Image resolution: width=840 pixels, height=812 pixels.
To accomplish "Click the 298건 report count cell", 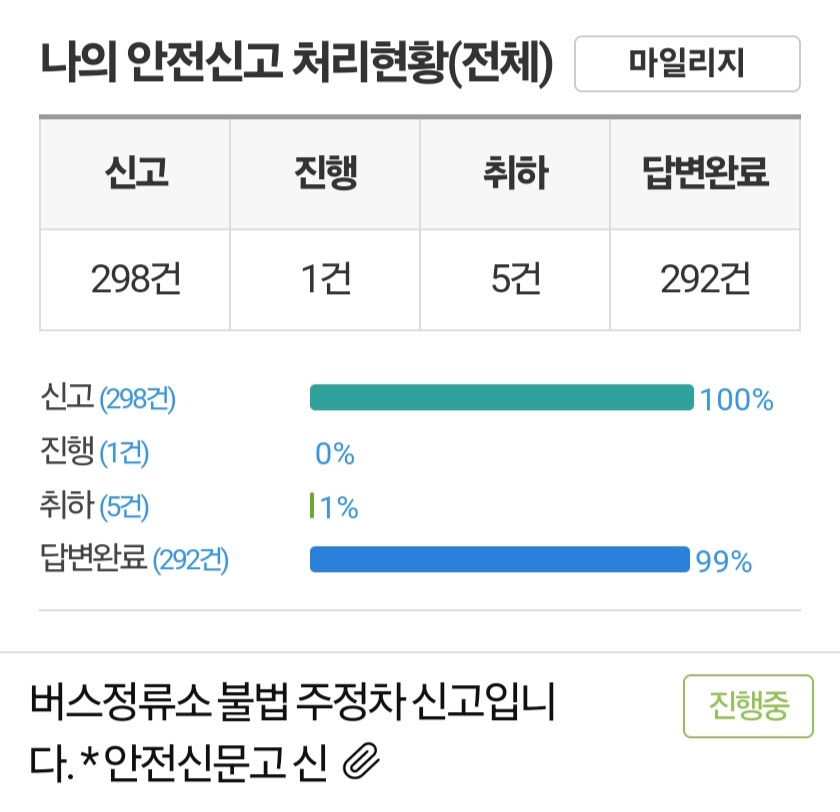I will pyautogui.click(x=135, y=280).
